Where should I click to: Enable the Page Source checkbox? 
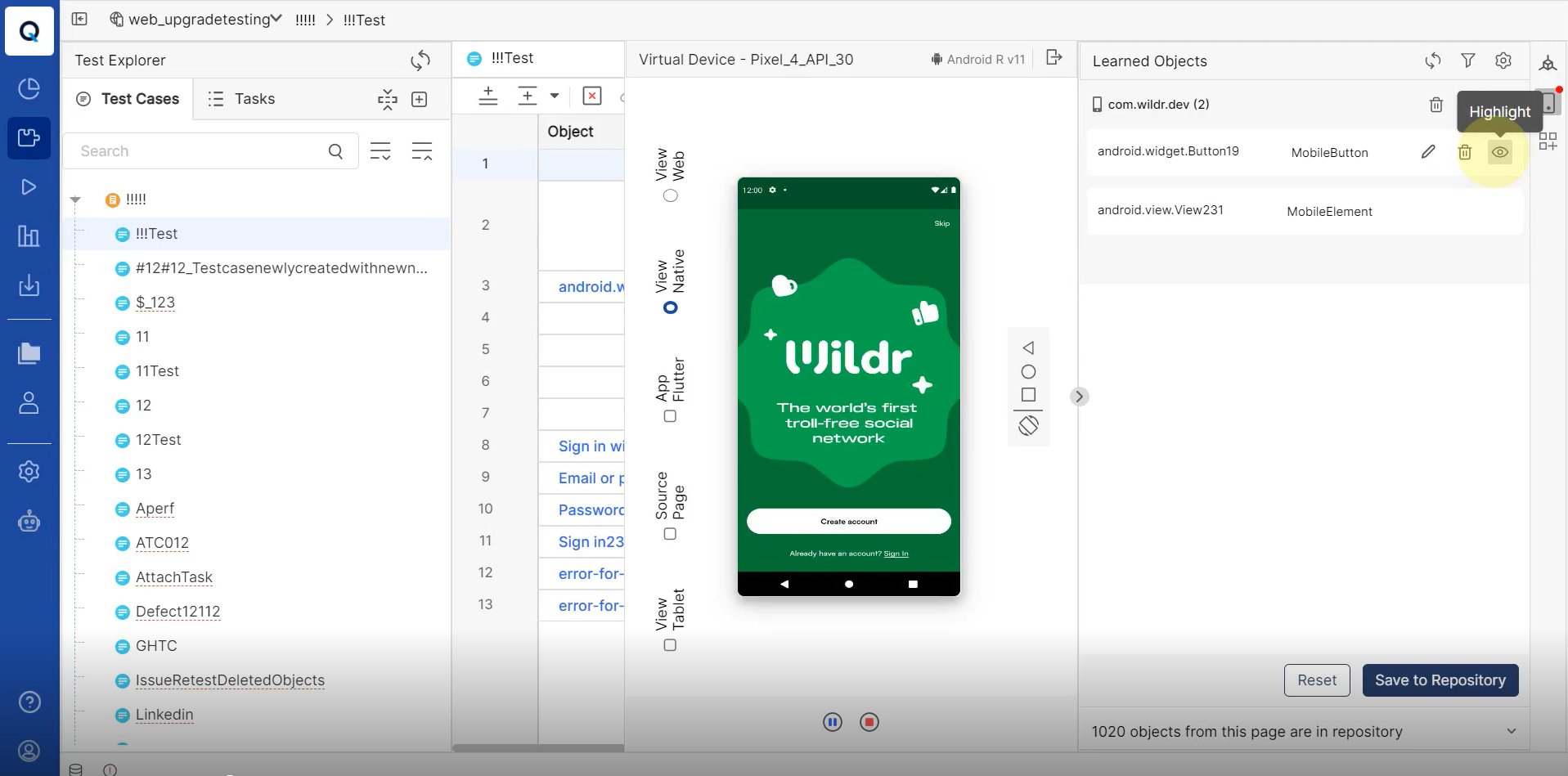tap(670, 534)
